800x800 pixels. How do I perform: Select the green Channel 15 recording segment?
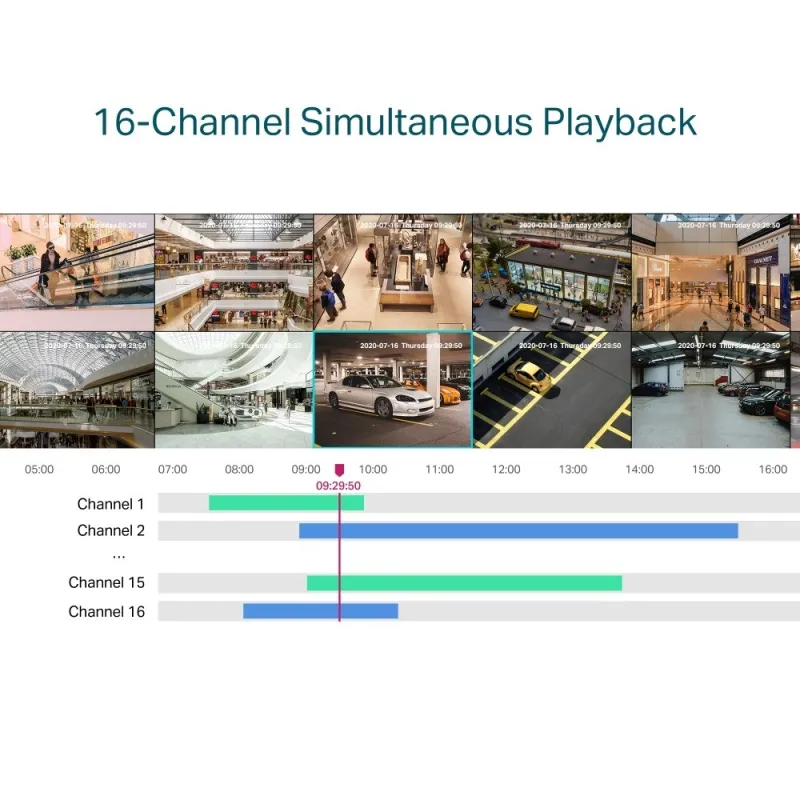[x=464, y=583]
